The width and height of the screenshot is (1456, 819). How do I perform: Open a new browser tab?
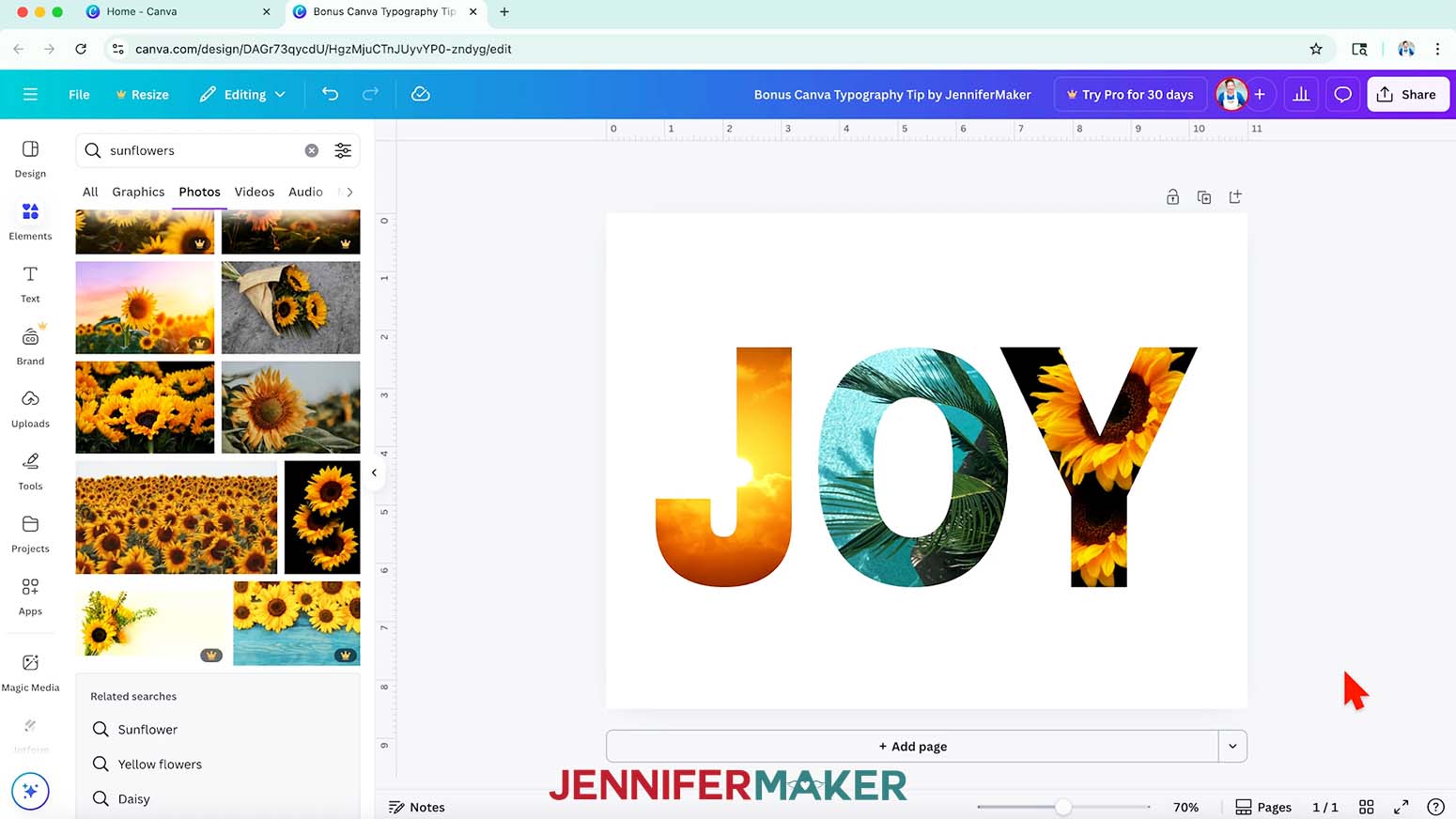(x=504, y=11)
